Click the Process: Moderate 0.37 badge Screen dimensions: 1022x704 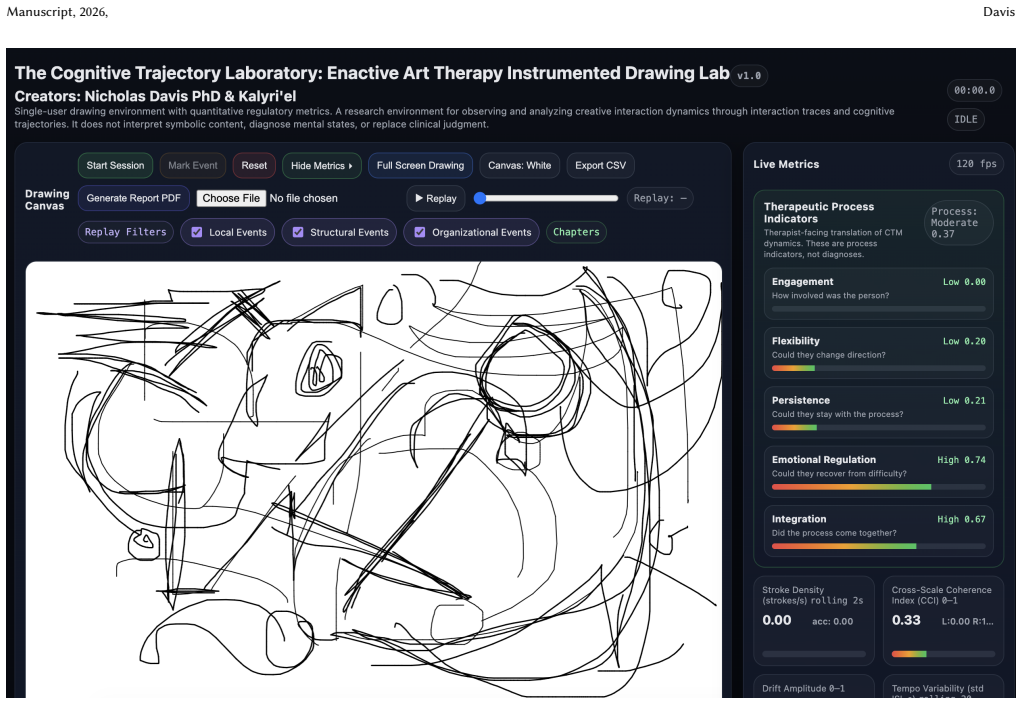pos(958,222)
